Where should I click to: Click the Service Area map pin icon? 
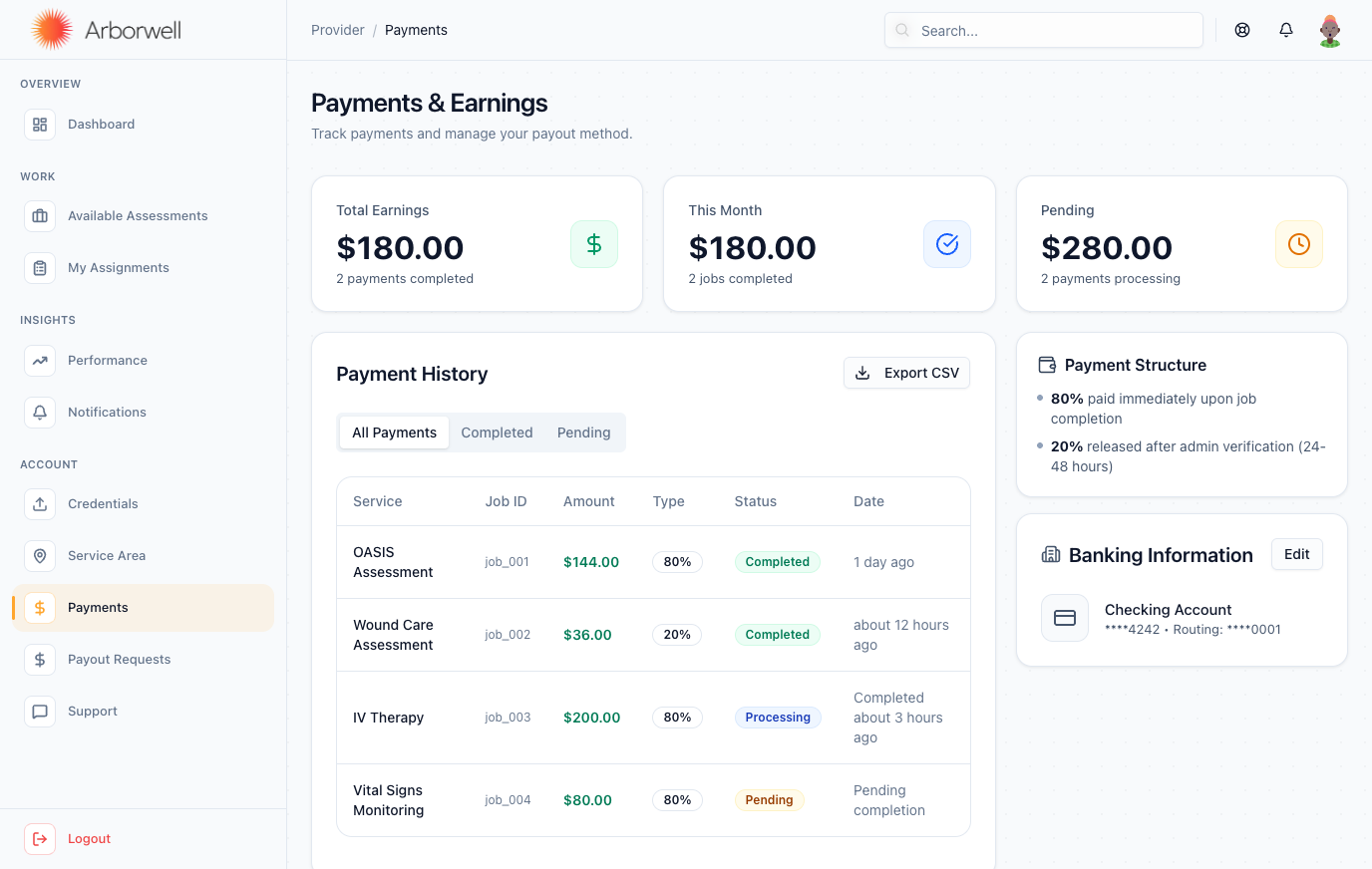[x=40, y=556]
